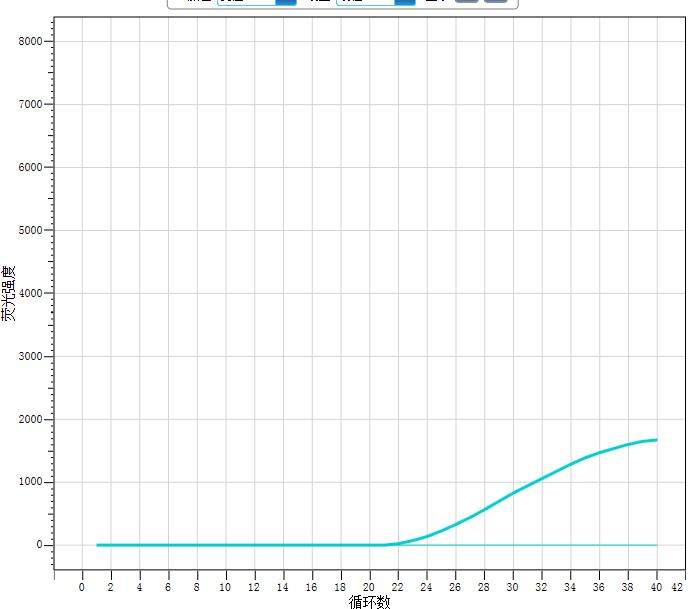Click cycle number 6 on the x-axis
Screen dimensions: 690x609
(x=168, y=587)
